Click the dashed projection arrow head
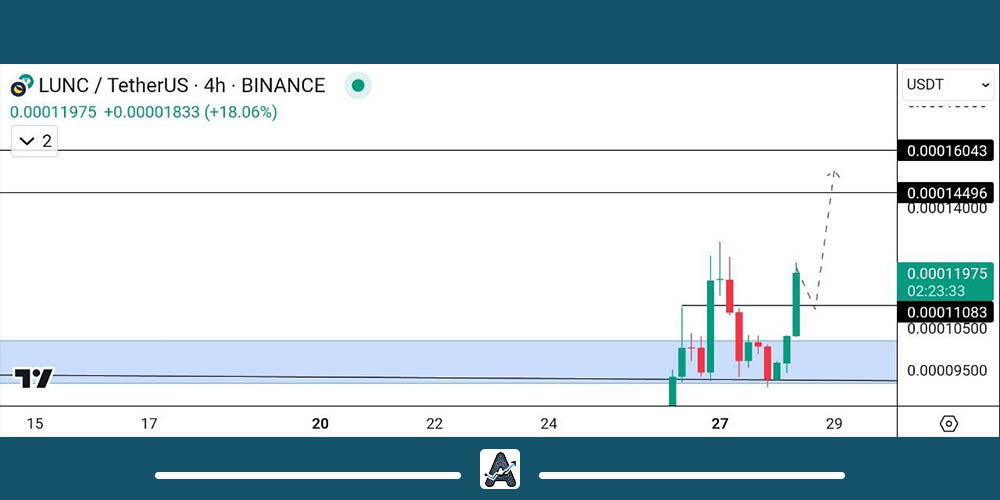 pyautogui.click(x=833, y=174)
